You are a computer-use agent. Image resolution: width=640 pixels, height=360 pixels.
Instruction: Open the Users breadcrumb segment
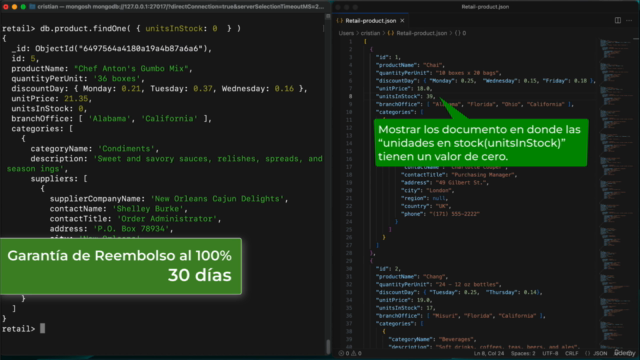click(346, 33)
